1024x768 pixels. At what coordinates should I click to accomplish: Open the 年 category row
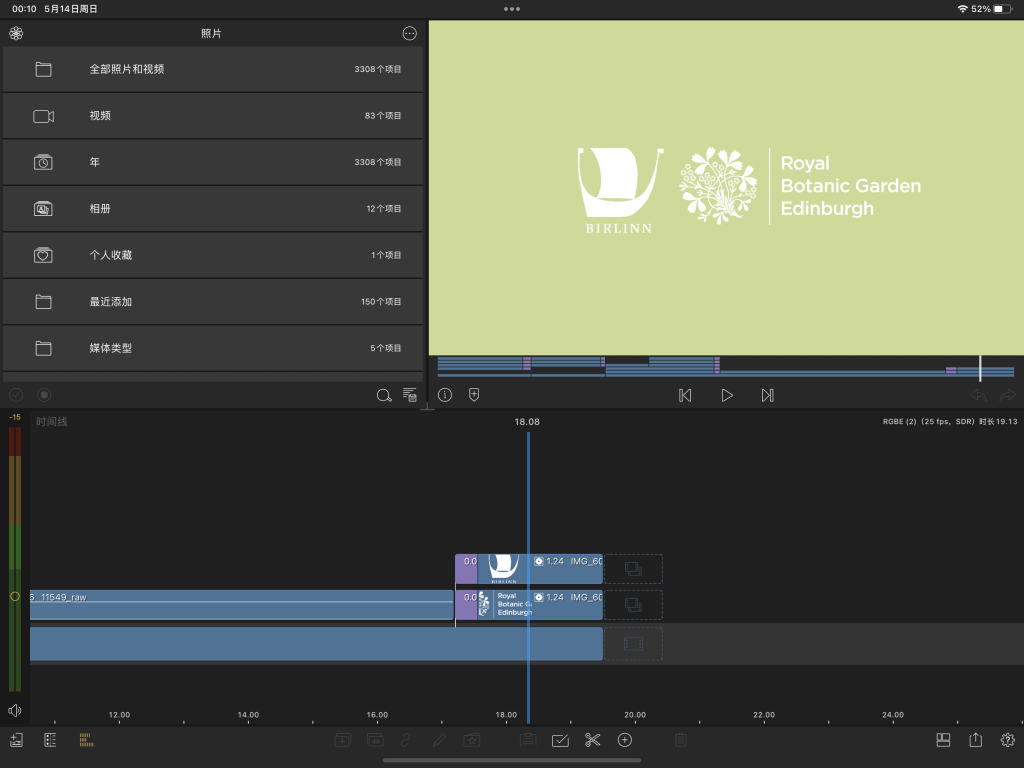(x=213, y=162)
